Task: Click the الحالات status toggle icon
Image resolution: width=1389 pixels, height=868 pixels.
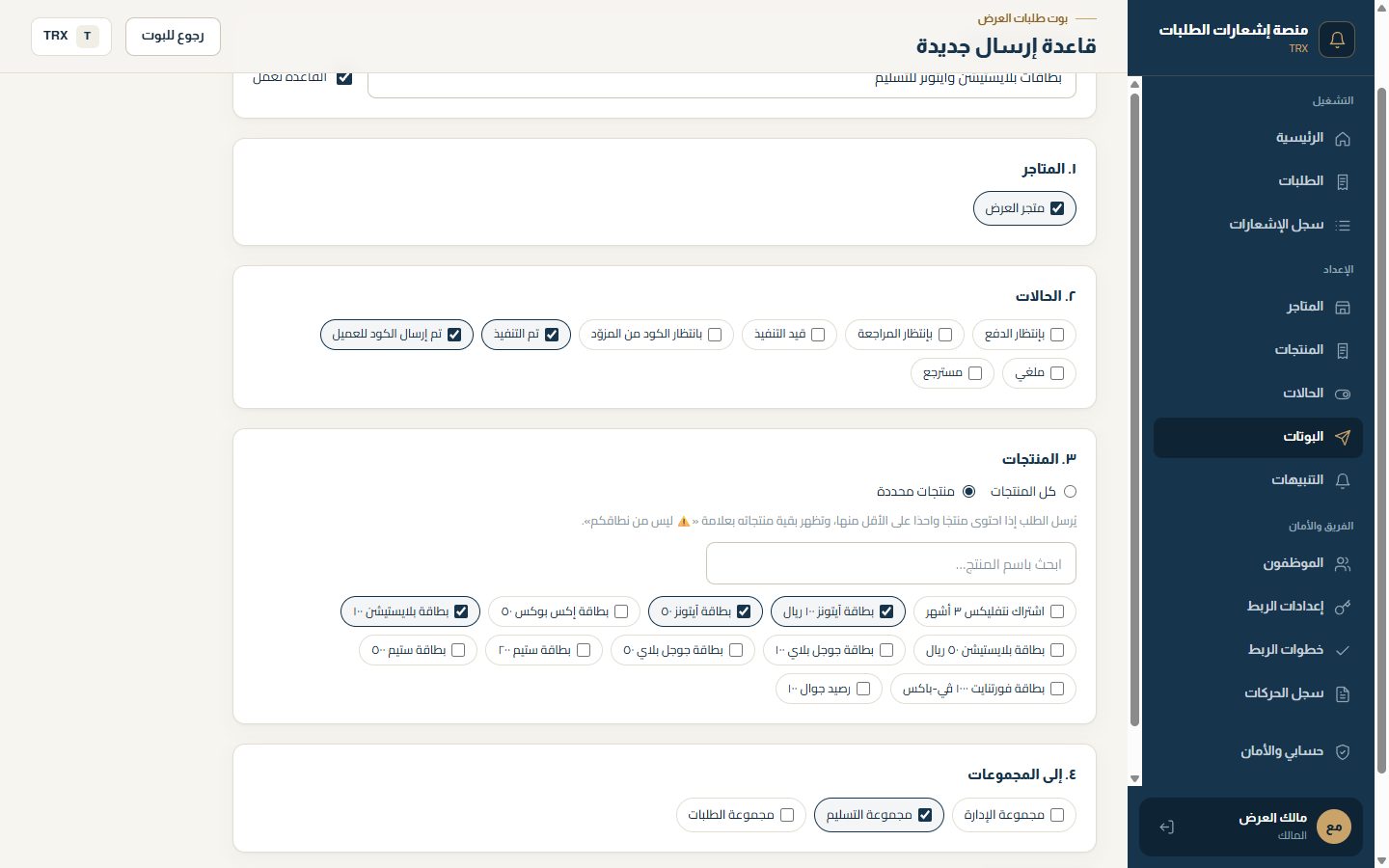Action: pyautogui.click(x=1342, y=393)
